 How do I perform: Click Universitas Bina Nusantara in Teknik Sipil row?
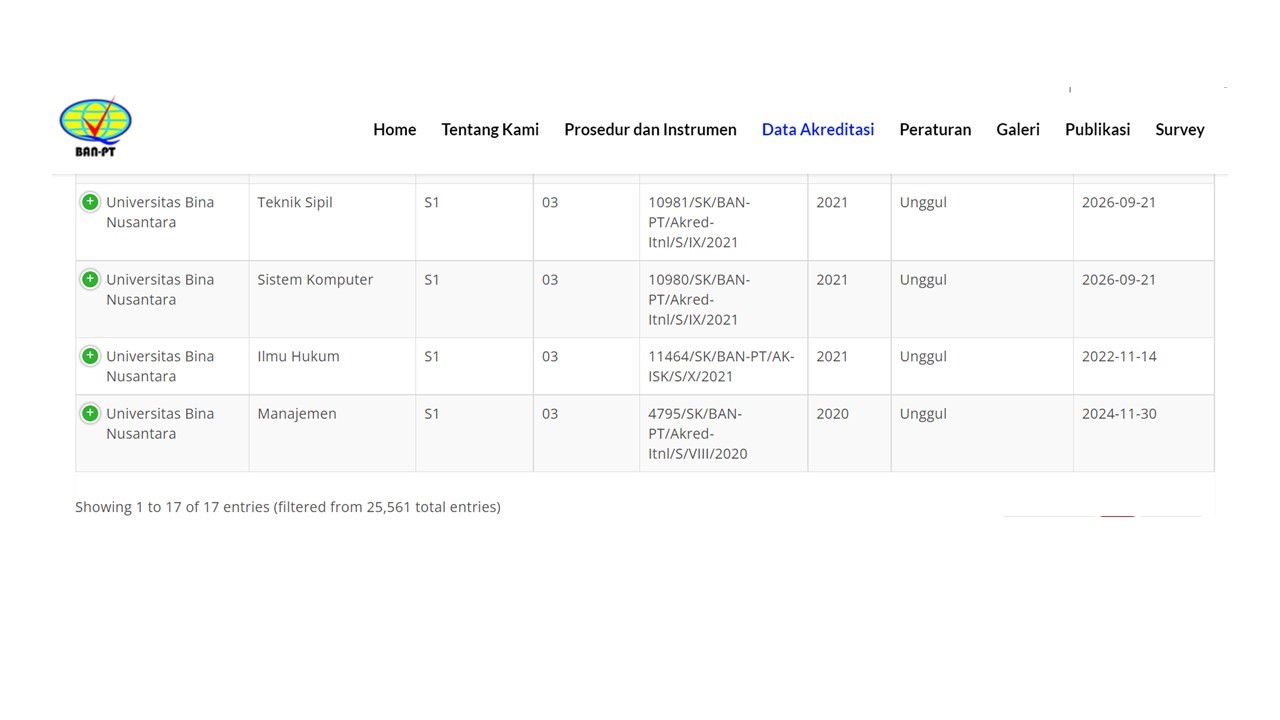160,212
